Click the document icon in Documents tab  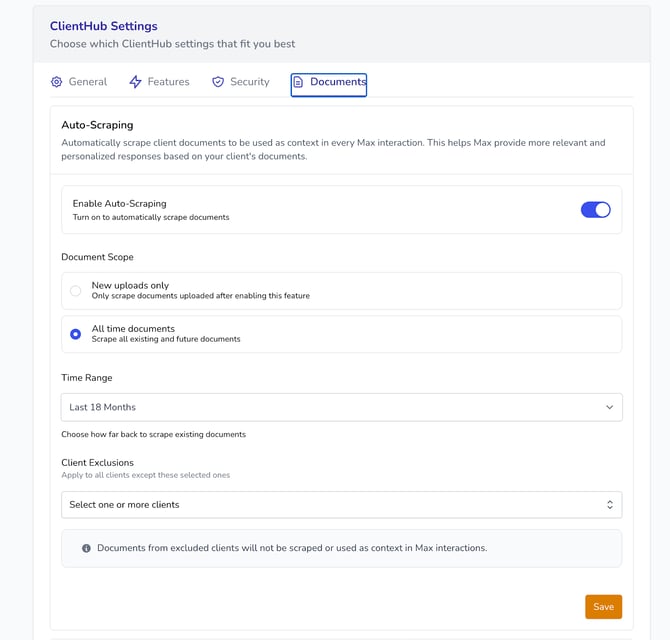tap(298, 82)
